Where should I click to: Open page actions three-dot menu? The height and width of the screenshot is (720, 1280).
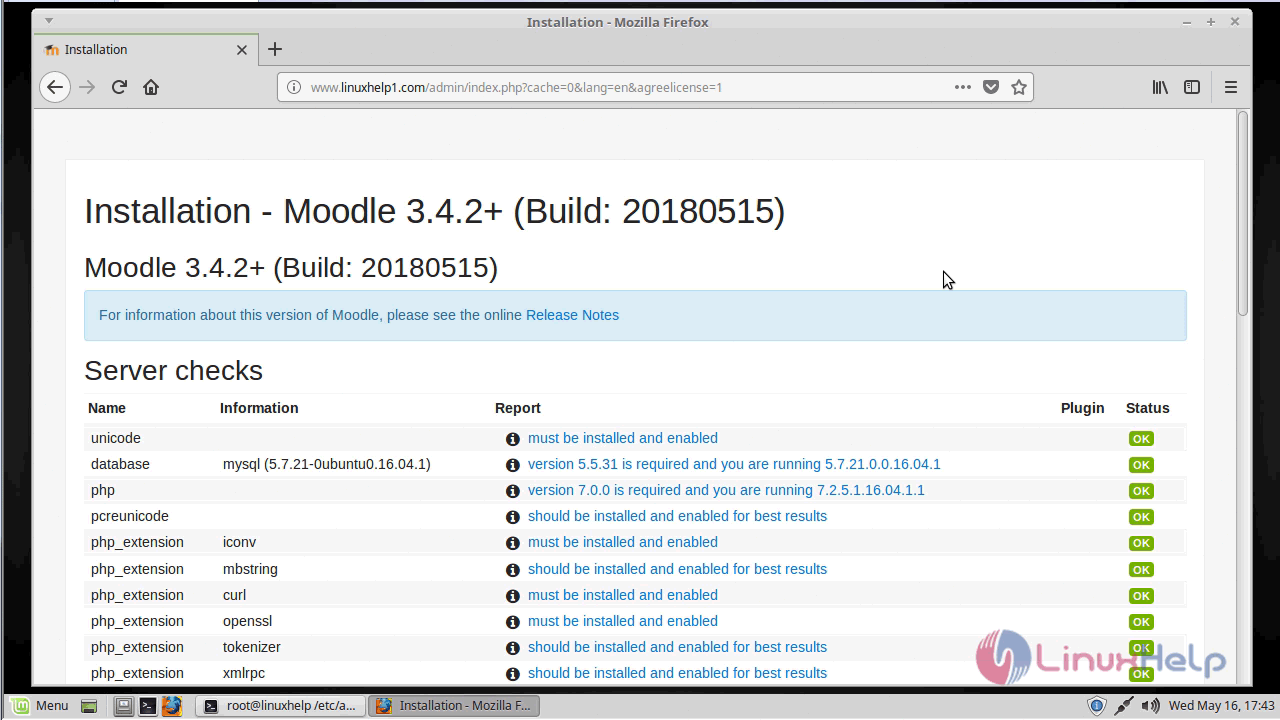pyautogui.click(x=962, y=87)
